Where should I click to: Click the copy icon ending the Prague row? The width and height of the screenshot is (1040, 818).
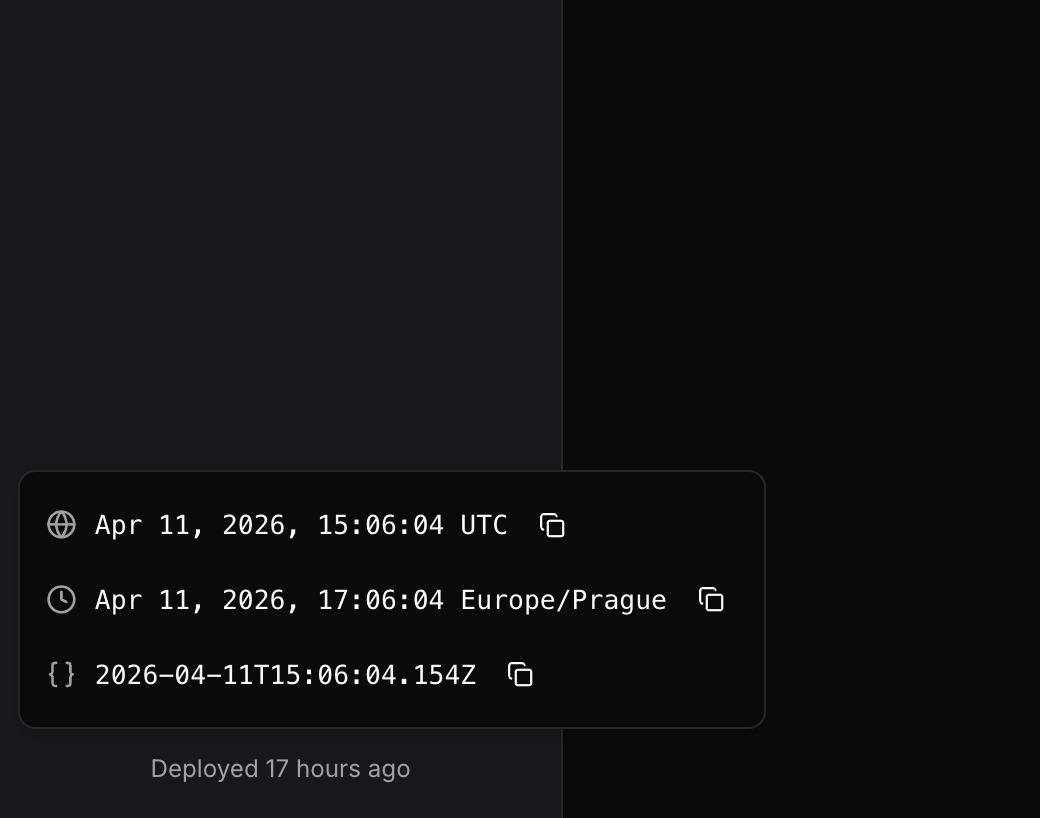point(711,600)
